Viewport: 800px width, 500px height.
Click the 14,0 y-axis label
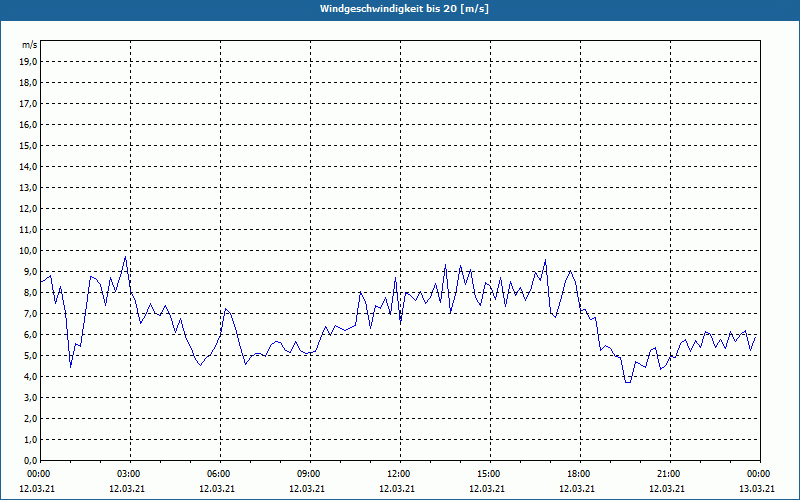coord(28,166)
